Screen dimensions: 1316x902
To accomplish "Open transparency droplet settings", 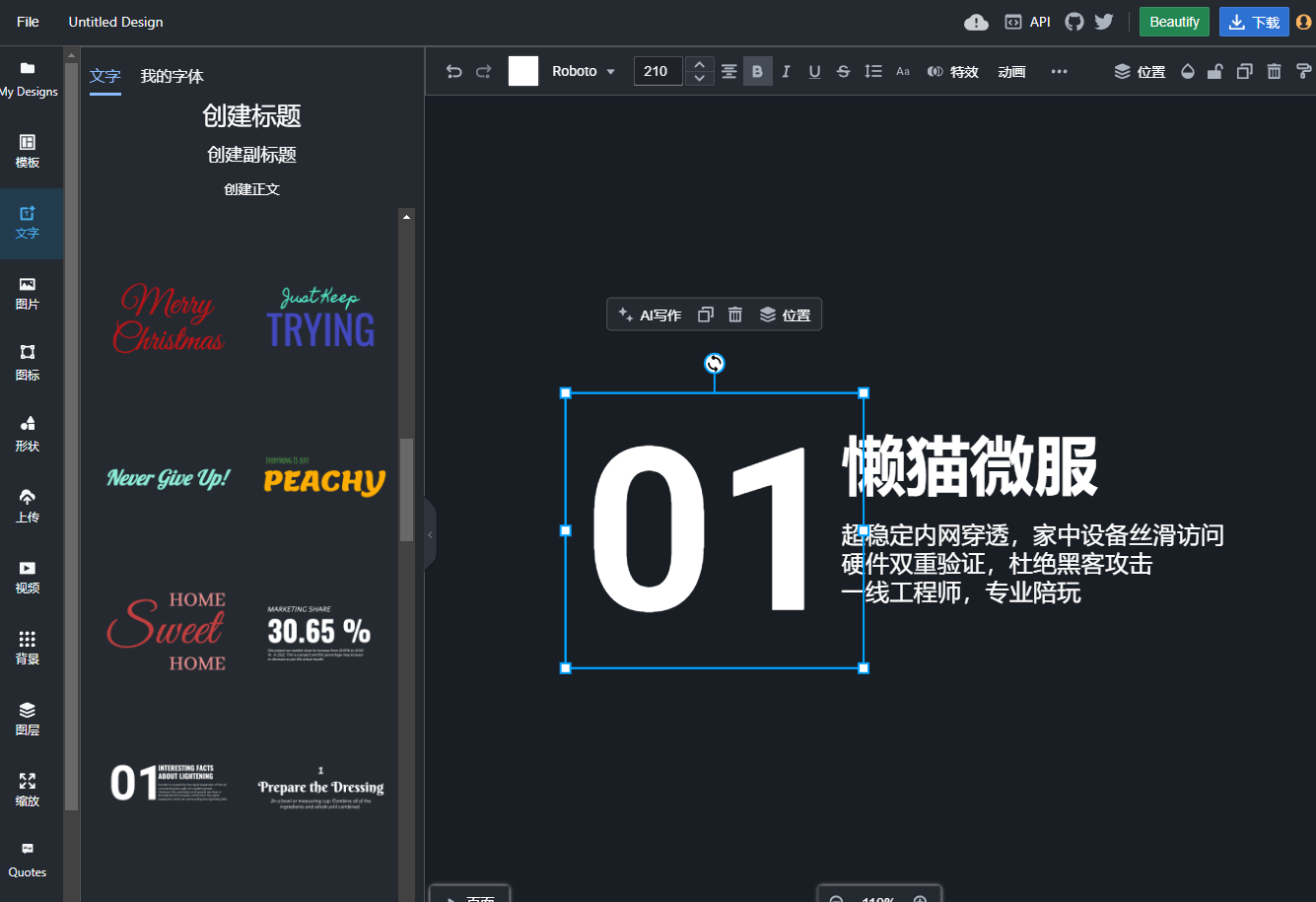I will [1187, 71].
